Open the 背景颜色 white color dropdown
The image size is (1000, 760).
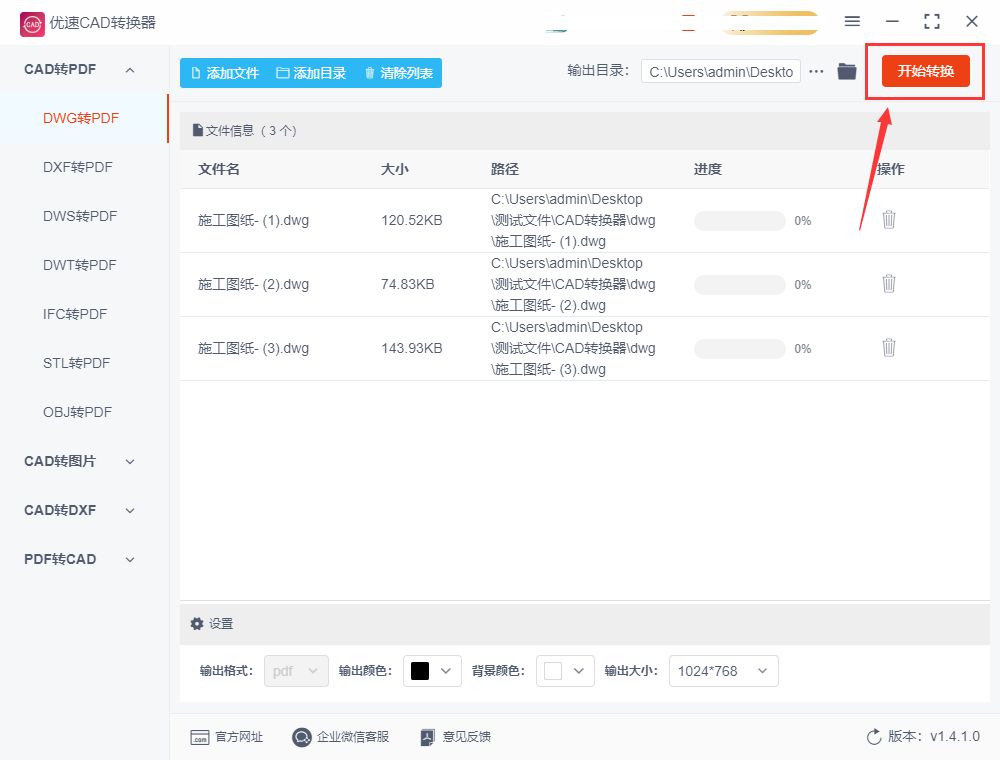click(x=565, y=671)
